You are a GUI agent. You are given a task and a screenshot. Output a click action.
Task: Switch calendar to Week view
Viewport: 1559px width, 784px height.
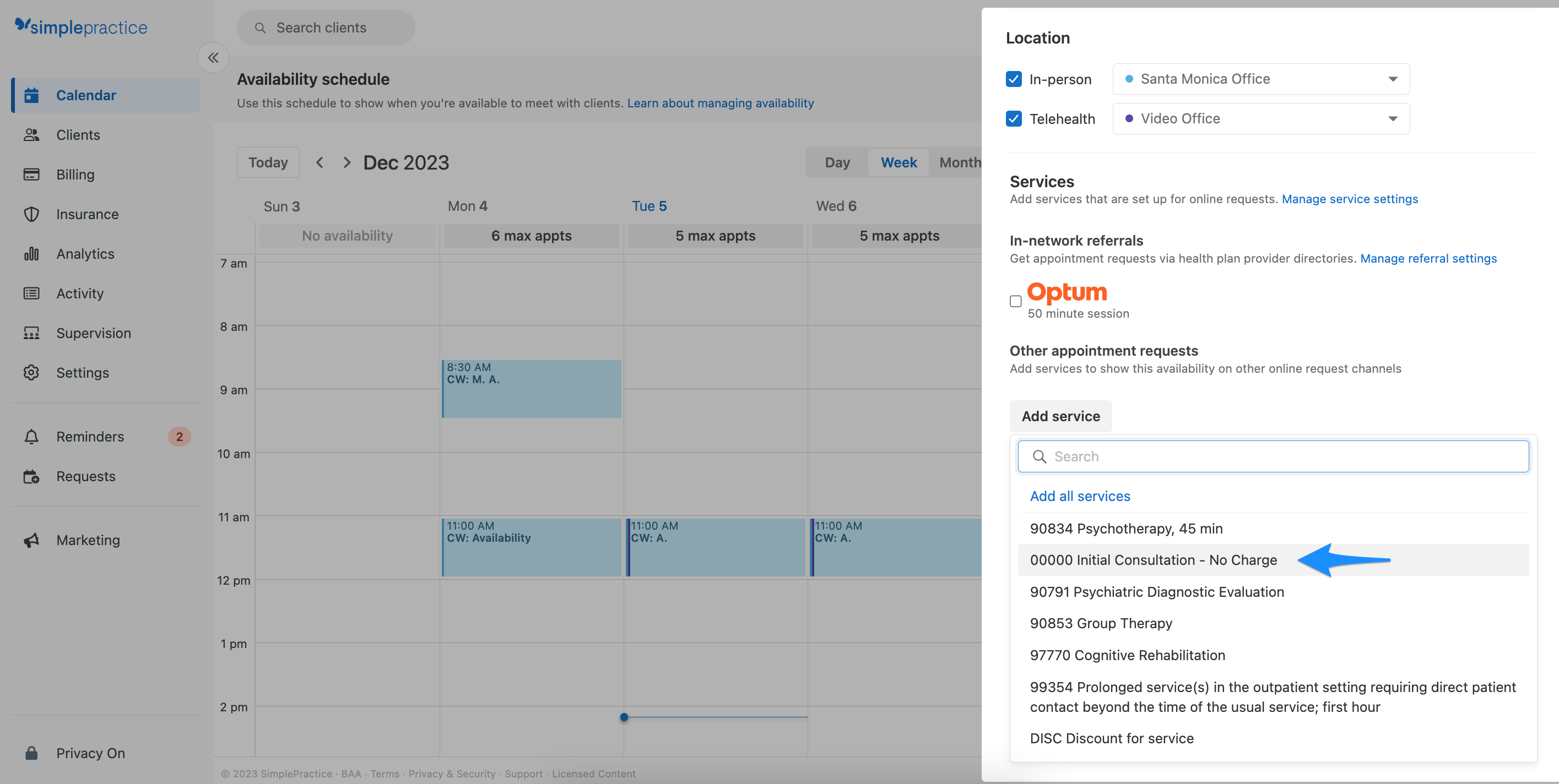[x=898, y=162]
